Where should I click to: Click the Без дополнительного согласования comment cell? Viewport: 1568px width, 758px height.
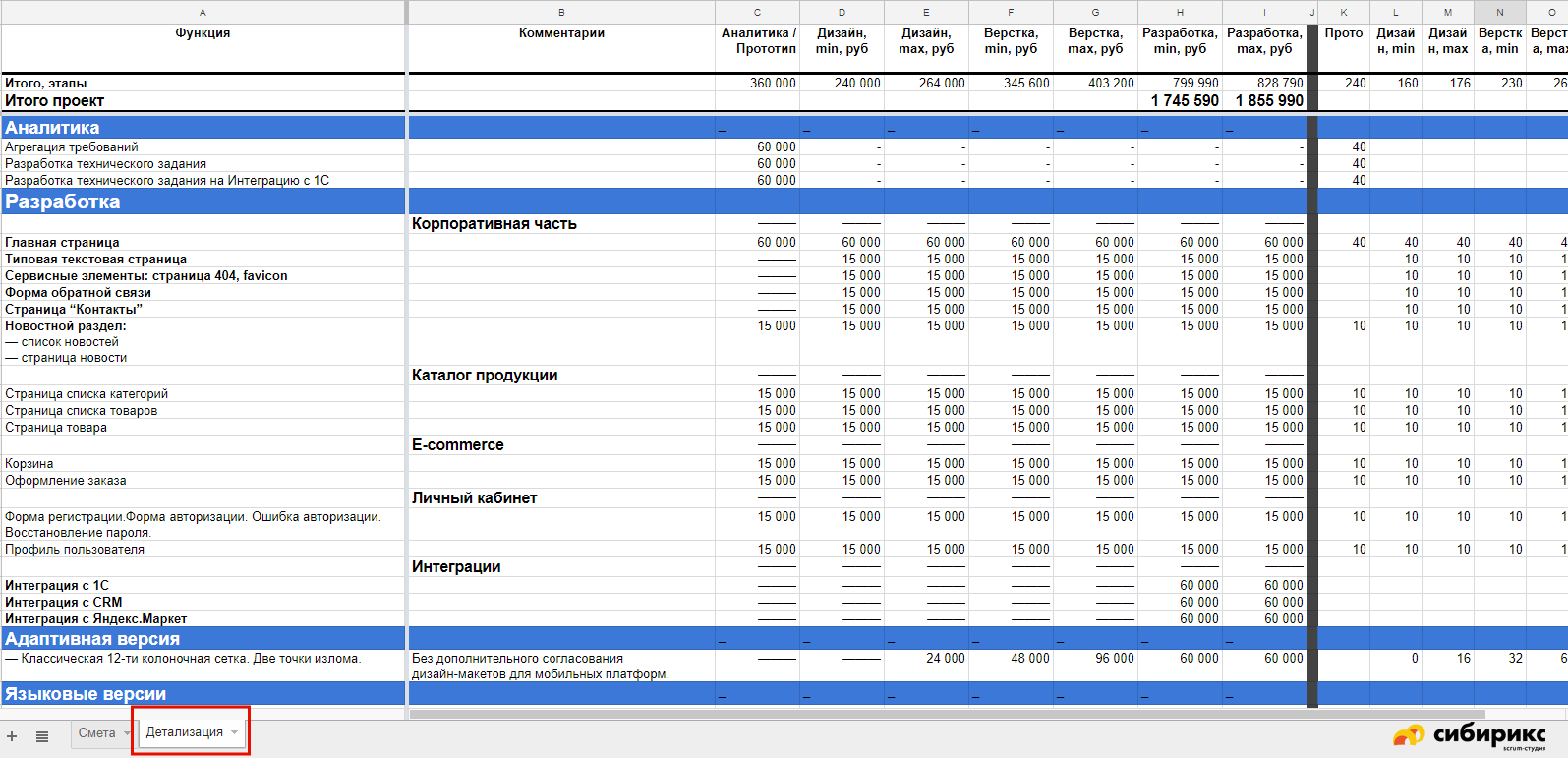(561, 666)
